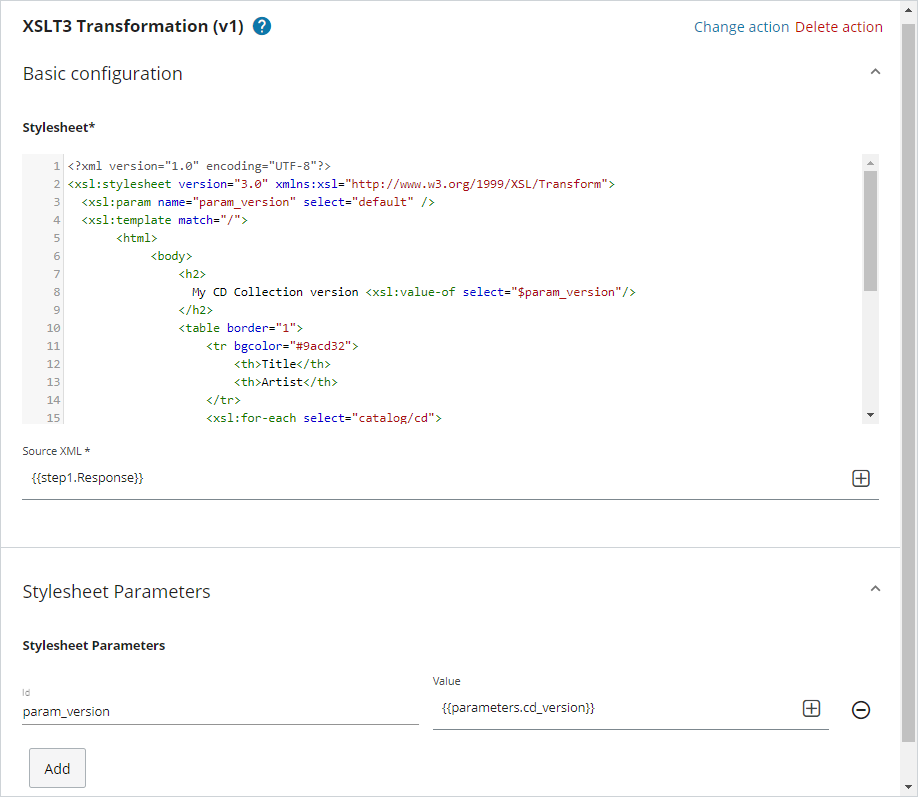Click the Change action link

click(741, 27)
